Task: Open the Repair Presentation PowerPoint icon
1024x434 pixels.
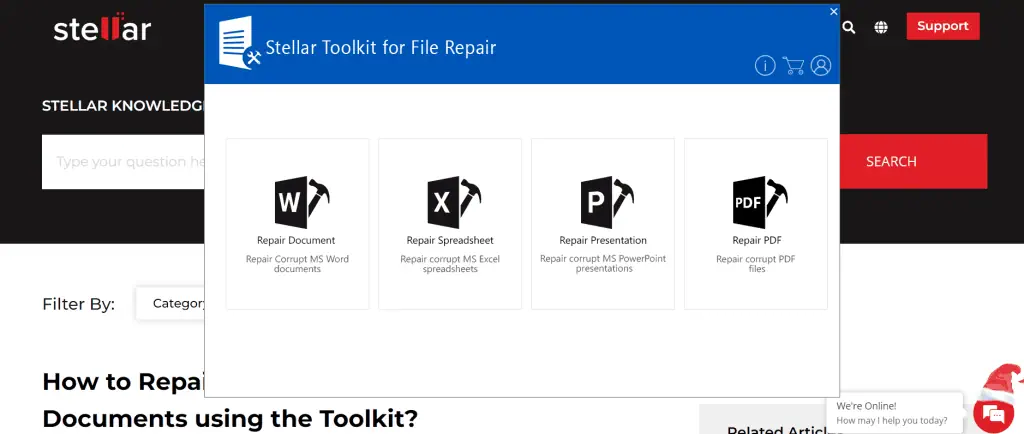Action: point(607,202)
